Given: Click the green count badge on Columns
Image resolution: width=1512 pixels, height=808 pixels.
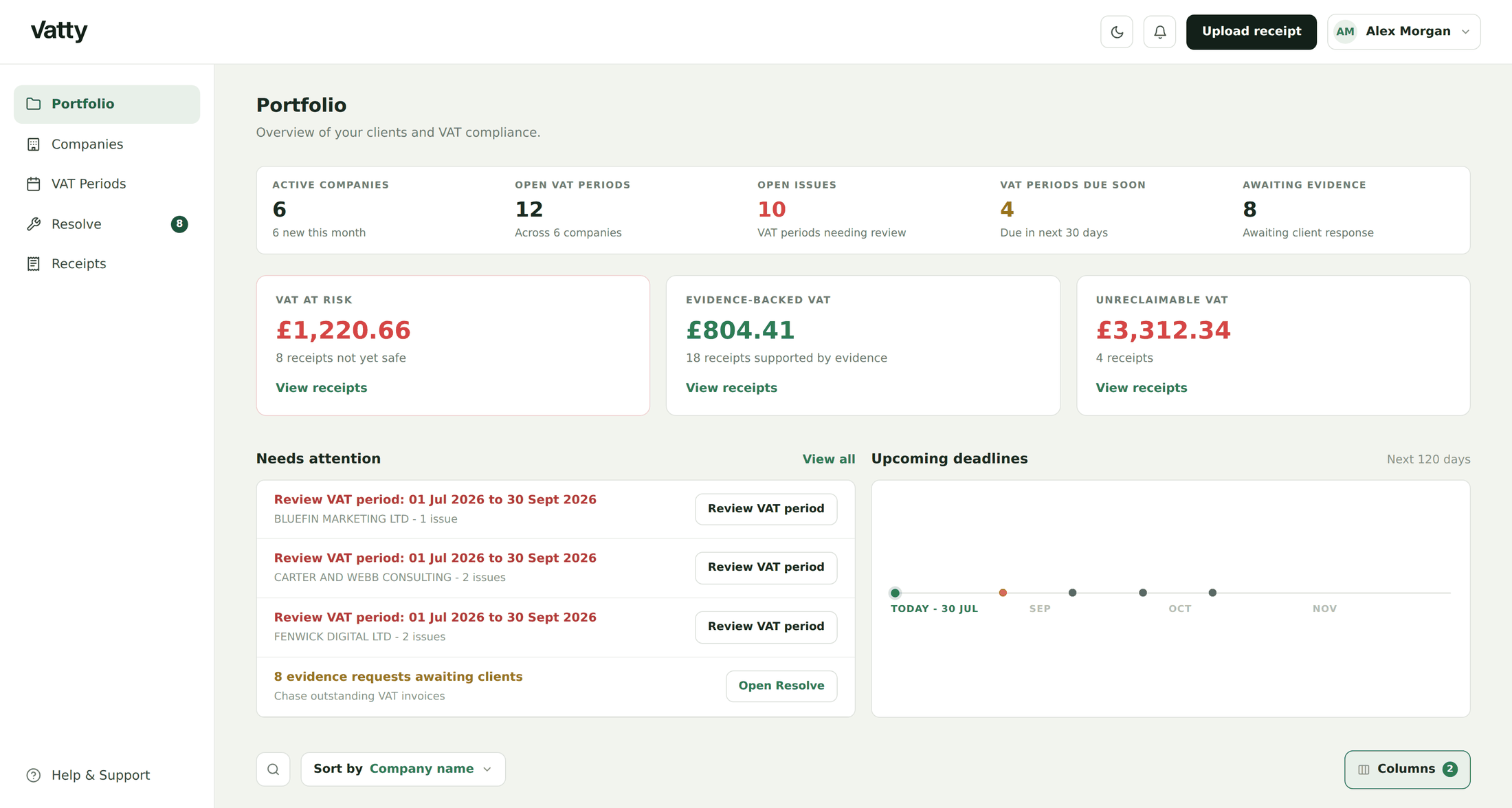Looking at the screenshot, I should pos(1450,769).
